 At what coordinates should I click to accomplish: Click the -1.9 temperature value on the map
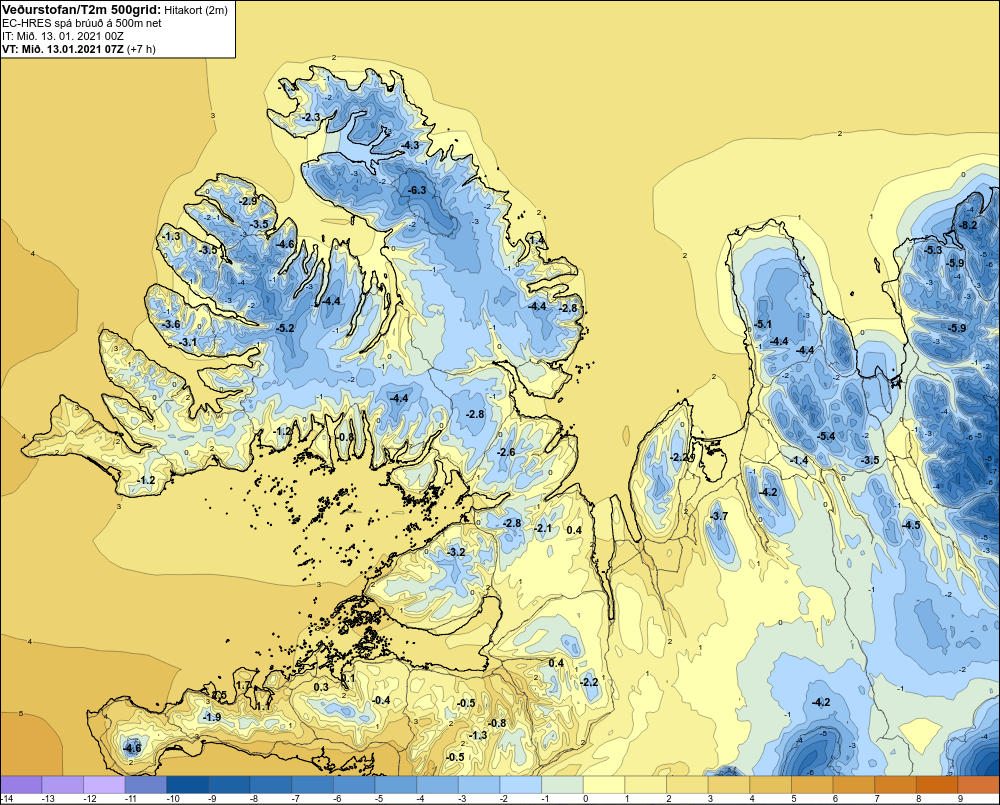click(x=212, y=717)
